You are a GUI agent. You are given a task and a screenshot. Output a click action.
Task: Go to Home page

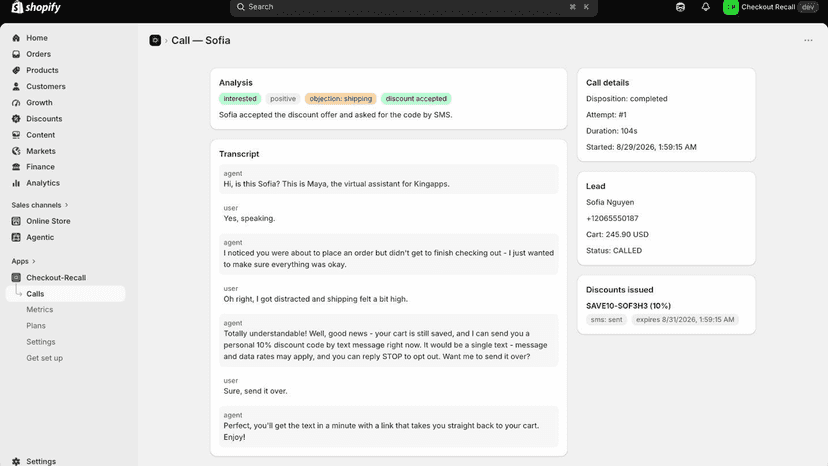tap(37, 38)
